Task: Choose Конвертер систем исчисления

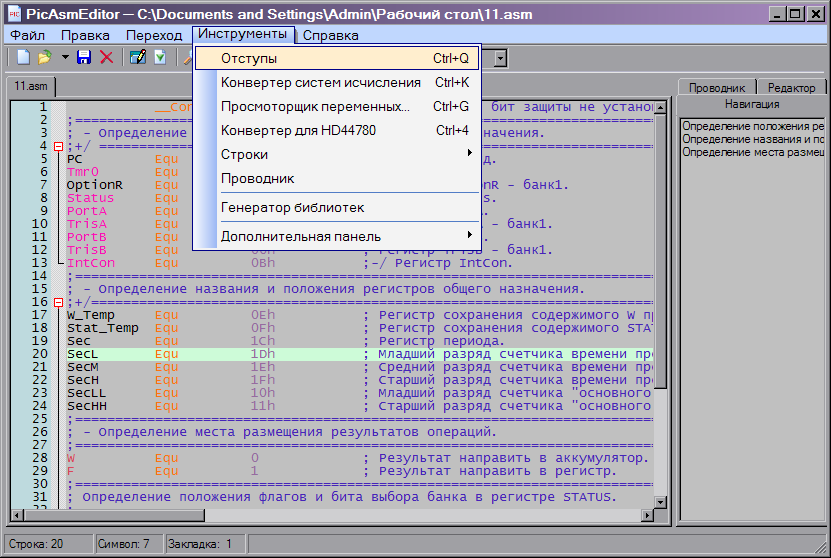Action: [337, 83]
